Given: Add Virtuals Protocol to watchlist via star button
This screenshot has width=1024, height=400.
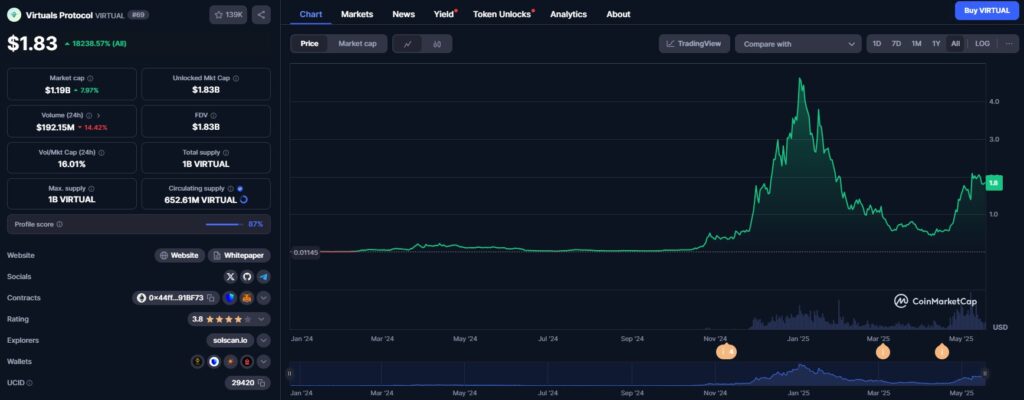Looking at the screenshot, I should (x=228, y=14).
